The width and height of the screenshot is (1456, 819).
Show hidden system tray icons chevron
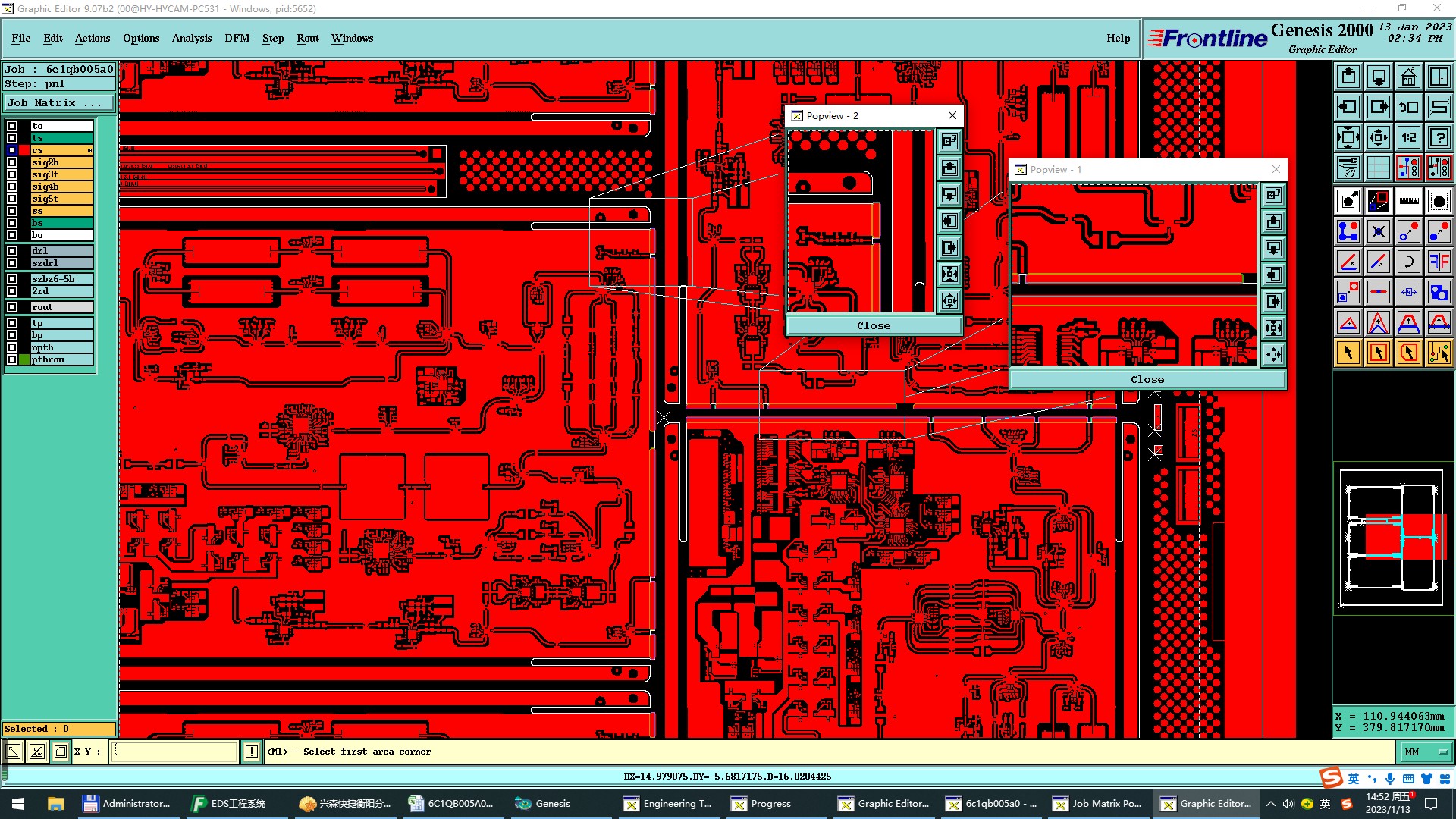[1270, 804]
